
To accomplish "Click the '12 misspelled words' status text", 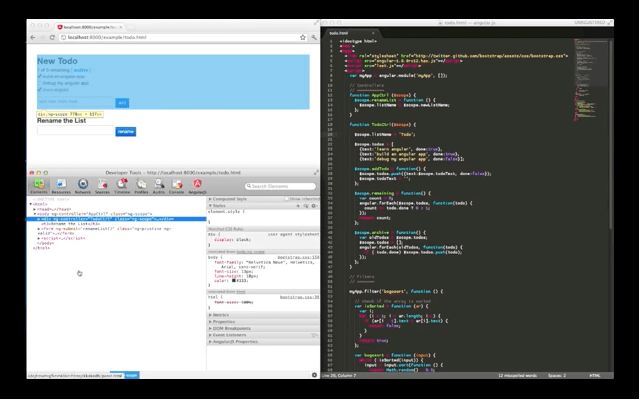I will [x=518, y=376].
